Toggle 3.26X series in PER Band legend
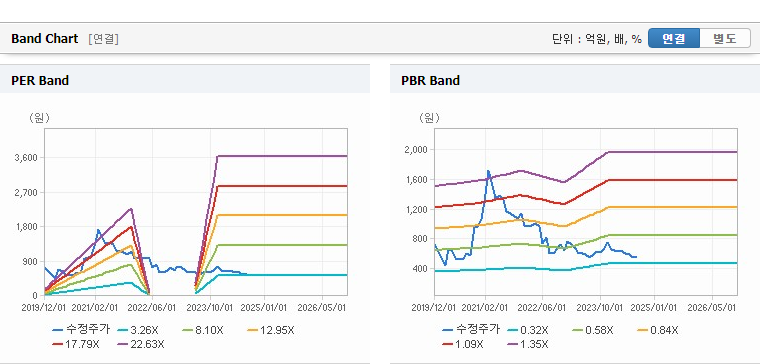This screenshot has width=760, height=364. coord(138,331)
